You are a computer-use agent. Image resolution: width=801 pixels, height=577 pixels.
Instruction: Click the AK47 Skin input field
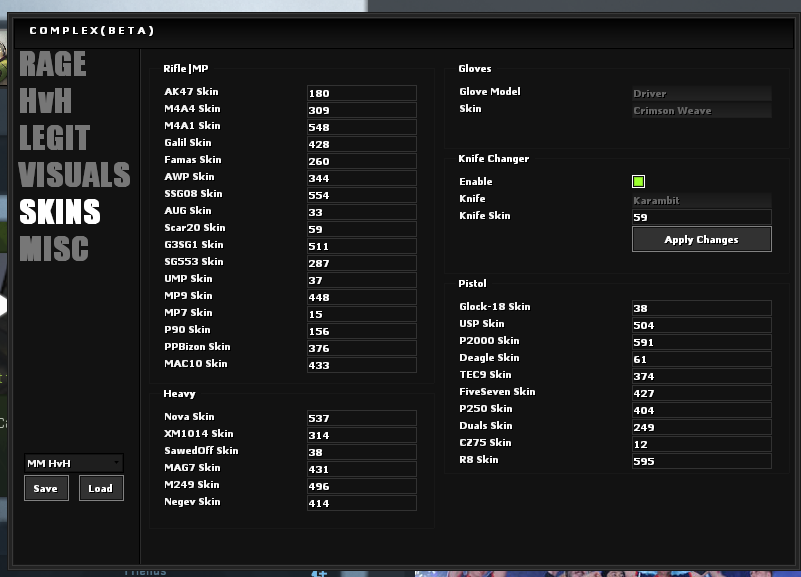click(x=362, y=93)
